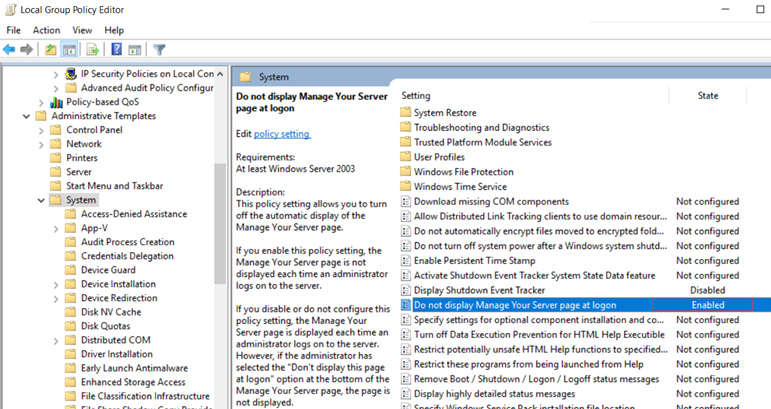Click the System Restore folder icon

click(x=405, y=113)
